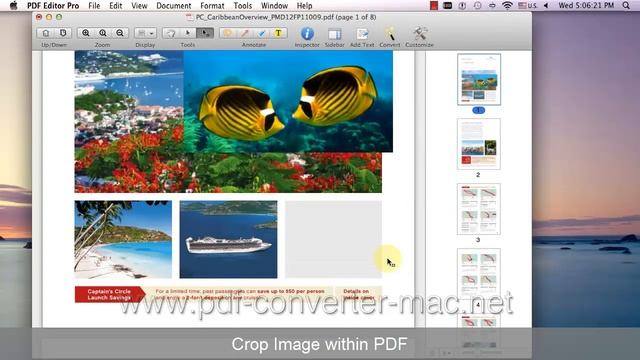Click the empty gray image placeholder
Image resolution: width=640 pixels, height=360 pixels.
click(x=333, y=239)
